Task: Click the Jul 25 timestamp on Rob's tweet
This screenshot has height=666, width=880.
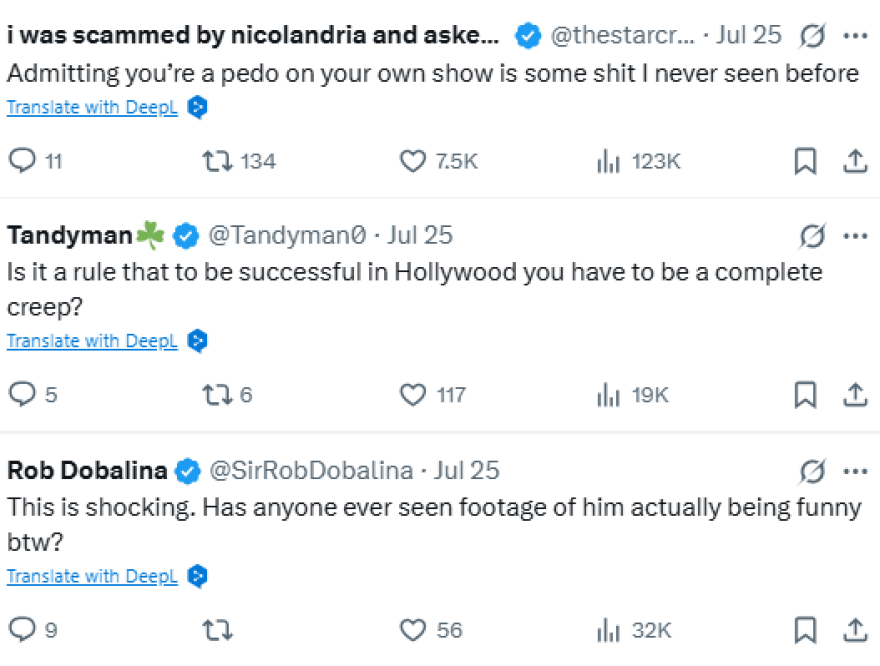Action: [467, 471]
